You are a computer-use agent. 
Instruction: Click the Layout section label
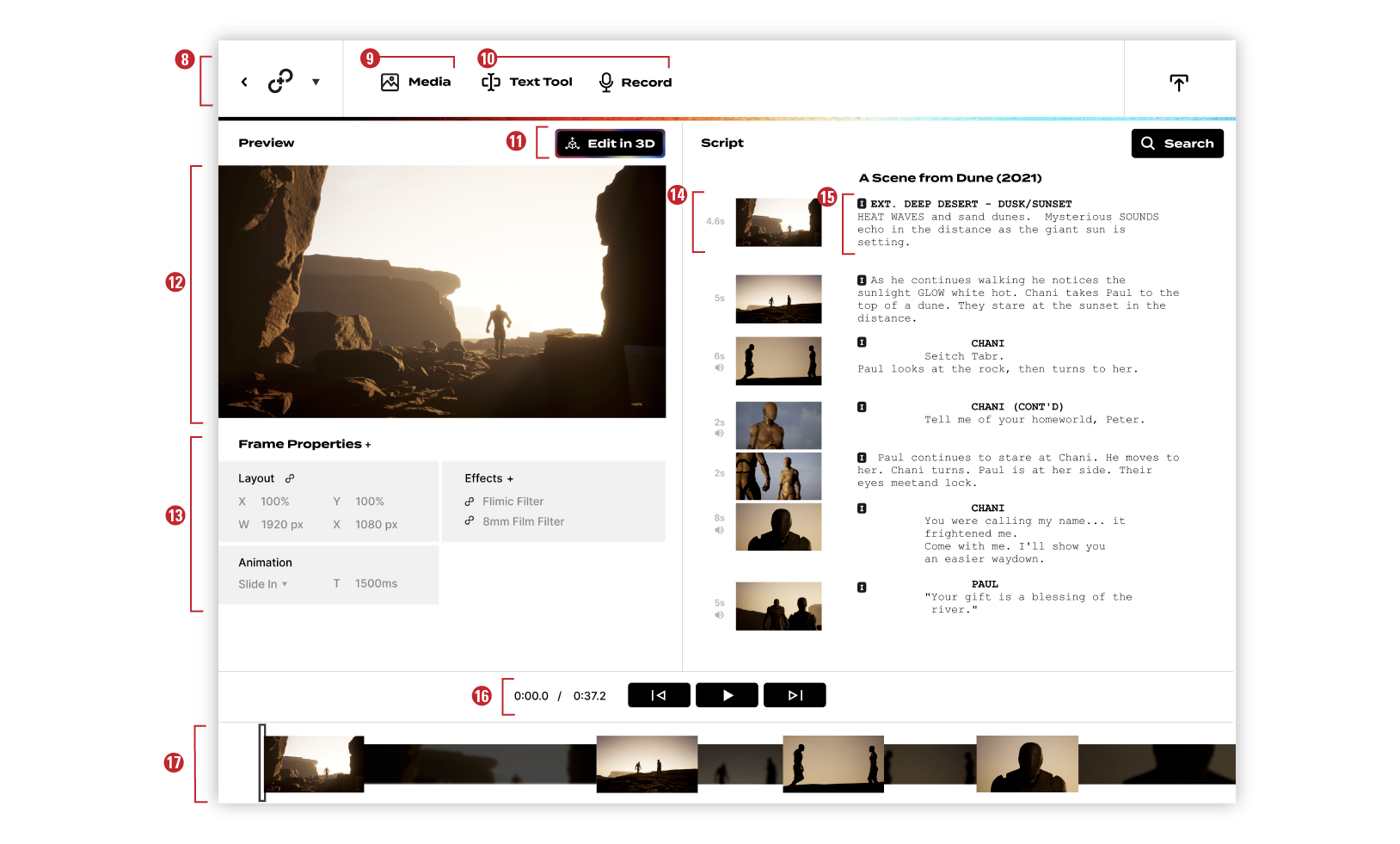pos(256,478)
